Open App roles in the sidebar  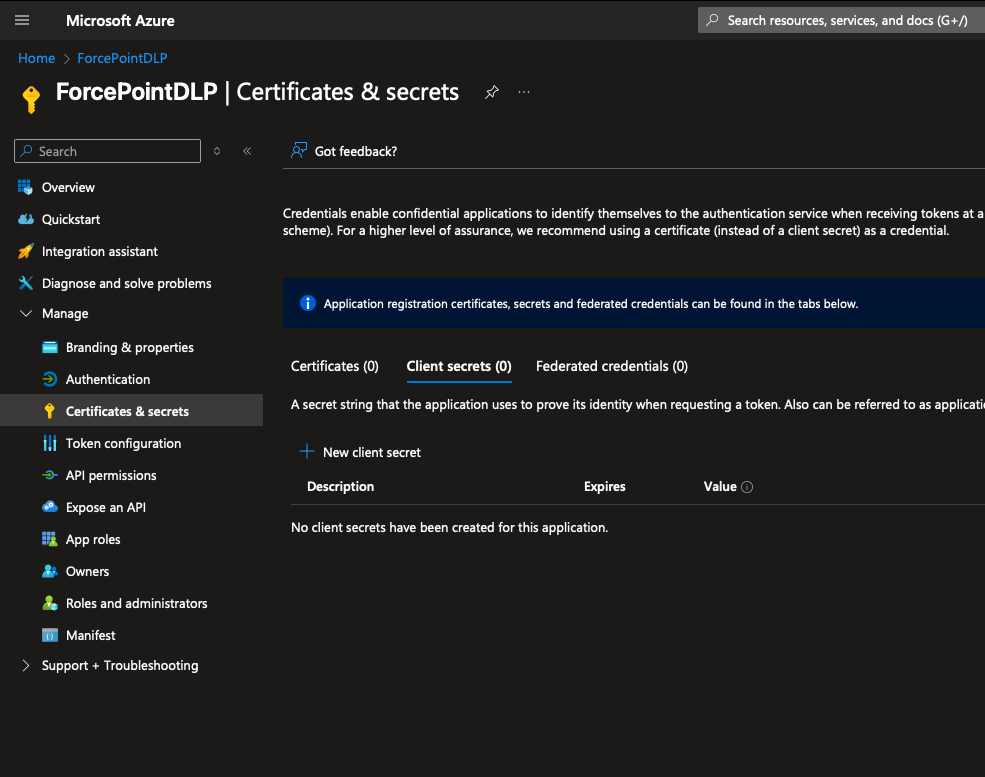[93, 539]
